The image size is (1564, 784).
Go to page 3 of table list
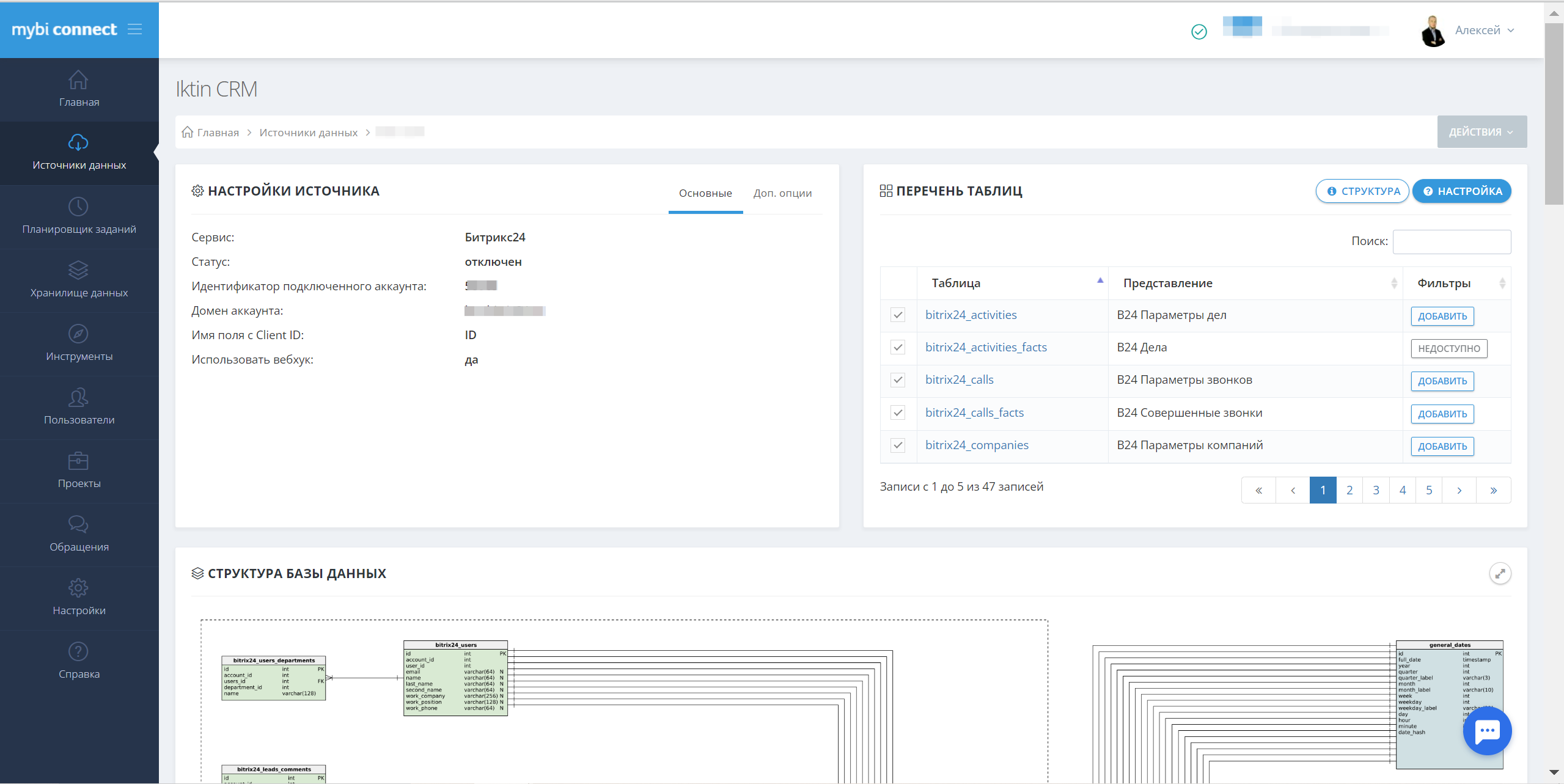(1376, 490)
